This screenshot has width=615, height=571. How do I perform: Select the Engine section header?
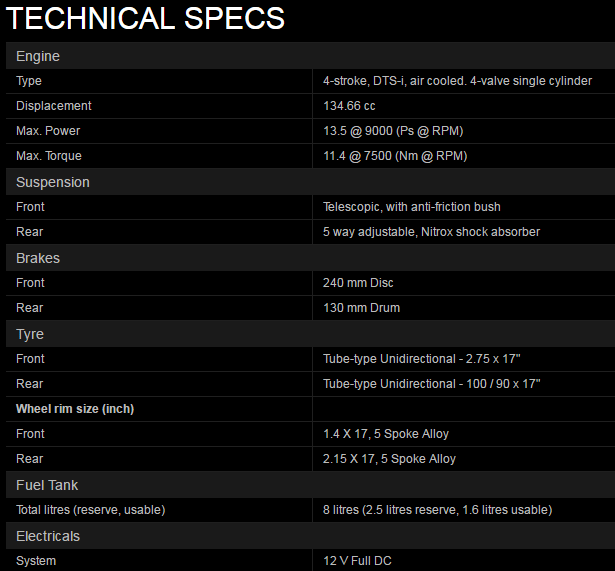pos(38,56)
